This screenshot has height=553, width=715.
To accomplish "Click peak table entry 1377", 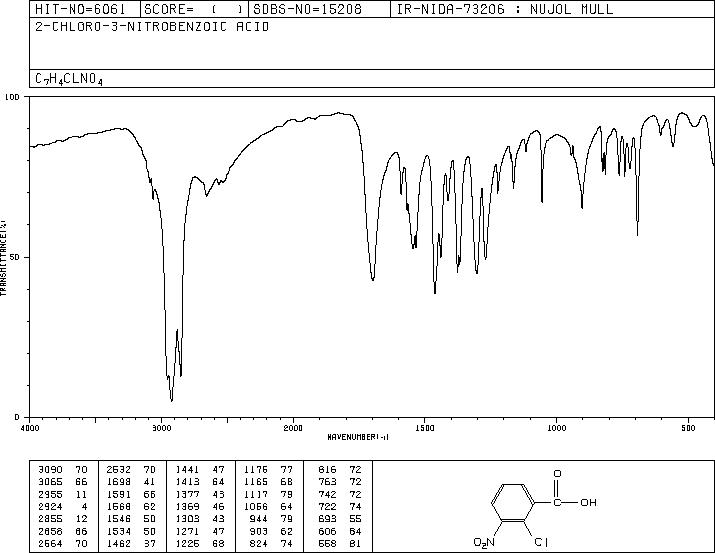I will (187, 495).
